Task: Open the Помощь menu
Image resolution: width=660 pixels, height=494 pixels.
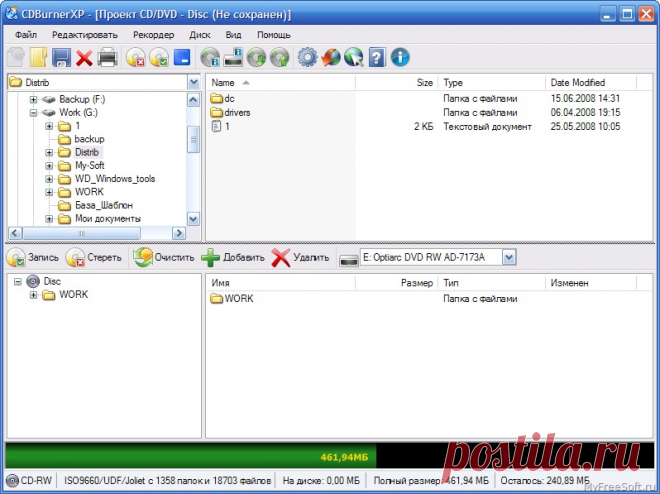Action: 274,35
